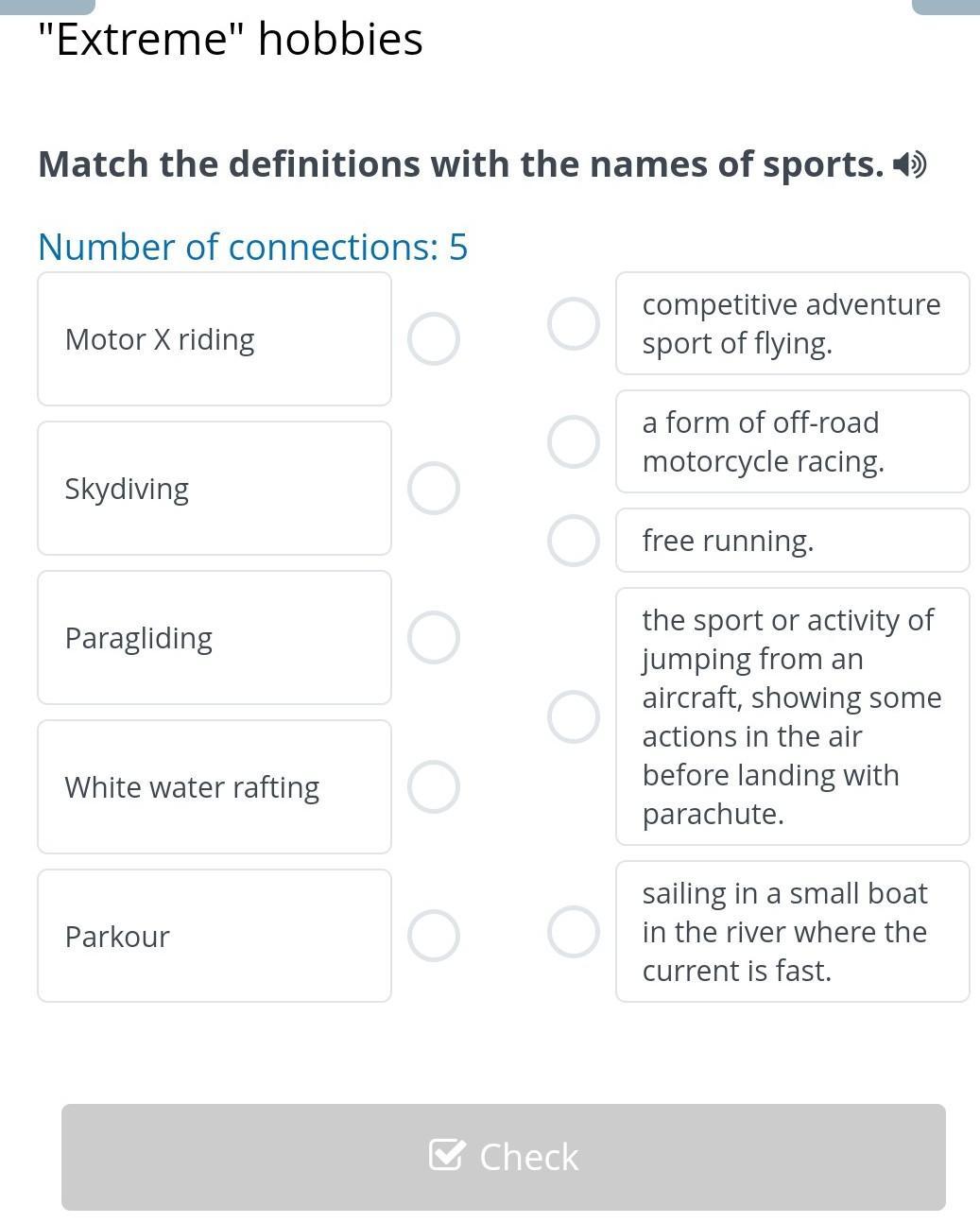Select circle beside 'competitive adventure sport of flying'
980x1223 pixels.
point(574,323)
